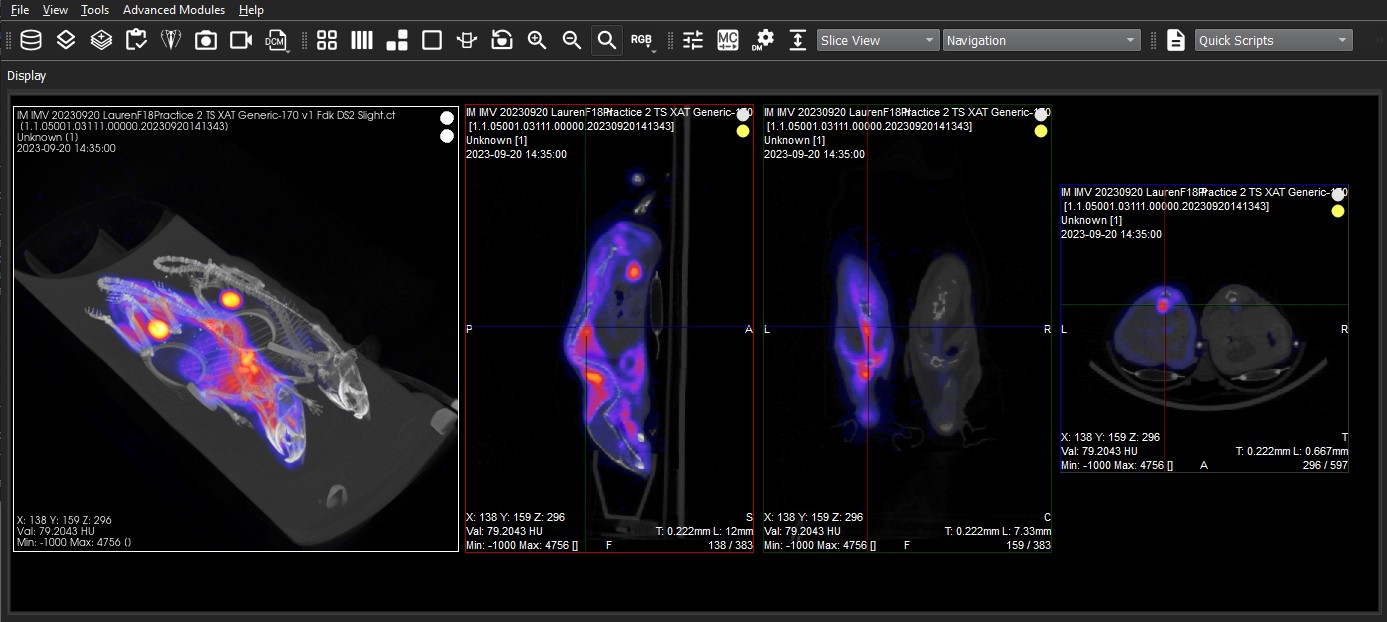Click the RGB color mode button

coord(641,40)
